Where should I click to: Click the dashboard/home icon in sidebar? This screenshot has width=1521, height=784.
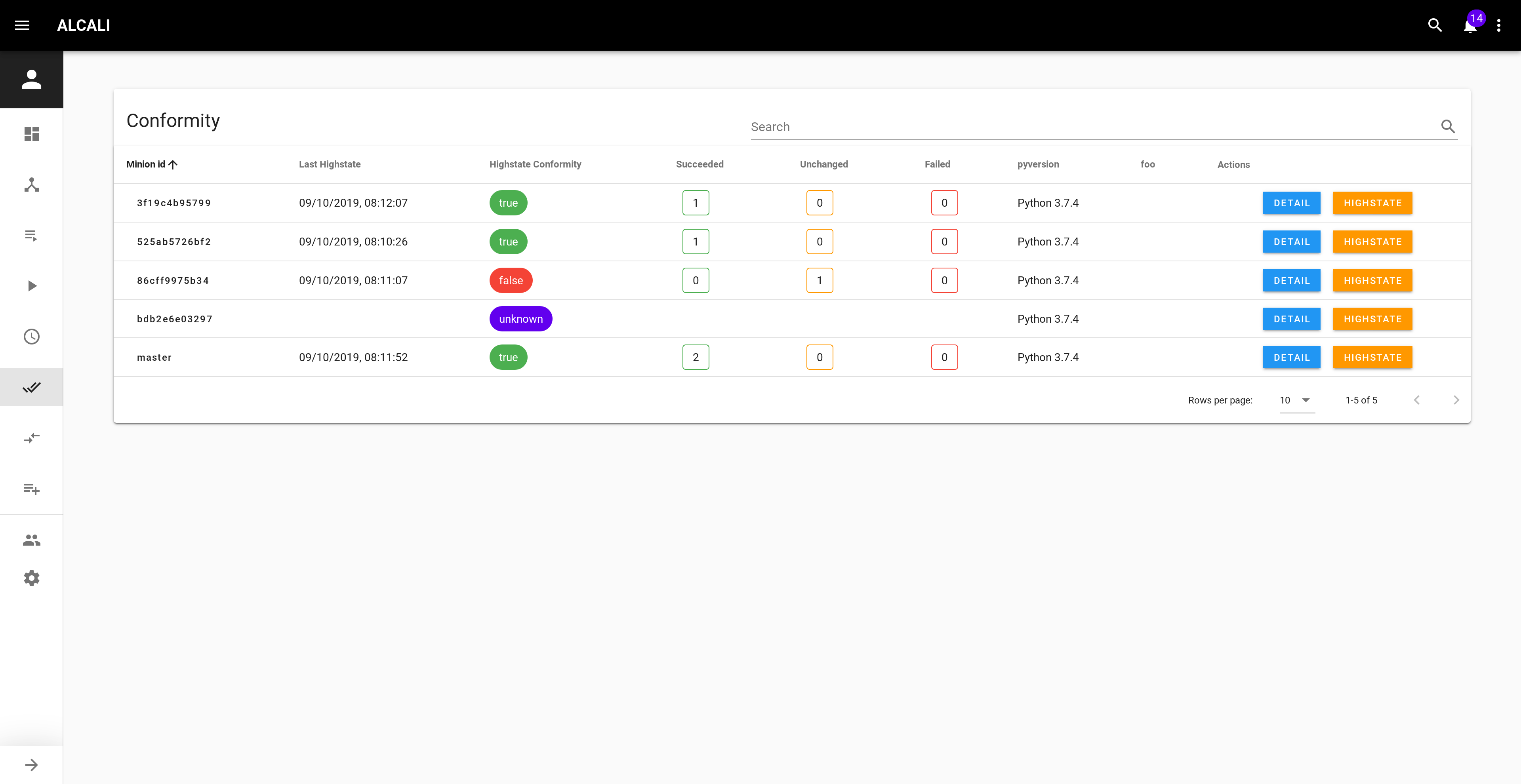tap(31, 133)
